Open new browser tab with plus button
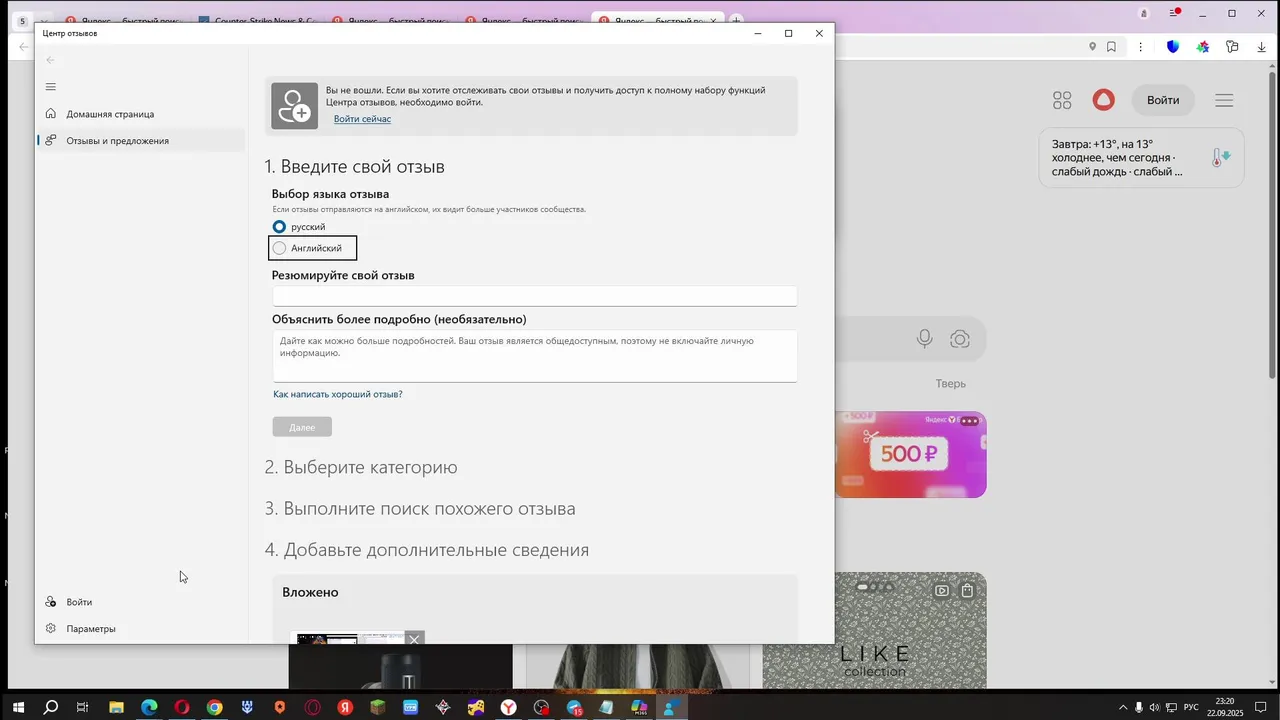Image resolution: width=1280 pixels, height=720 pixels. coord(736,20)
